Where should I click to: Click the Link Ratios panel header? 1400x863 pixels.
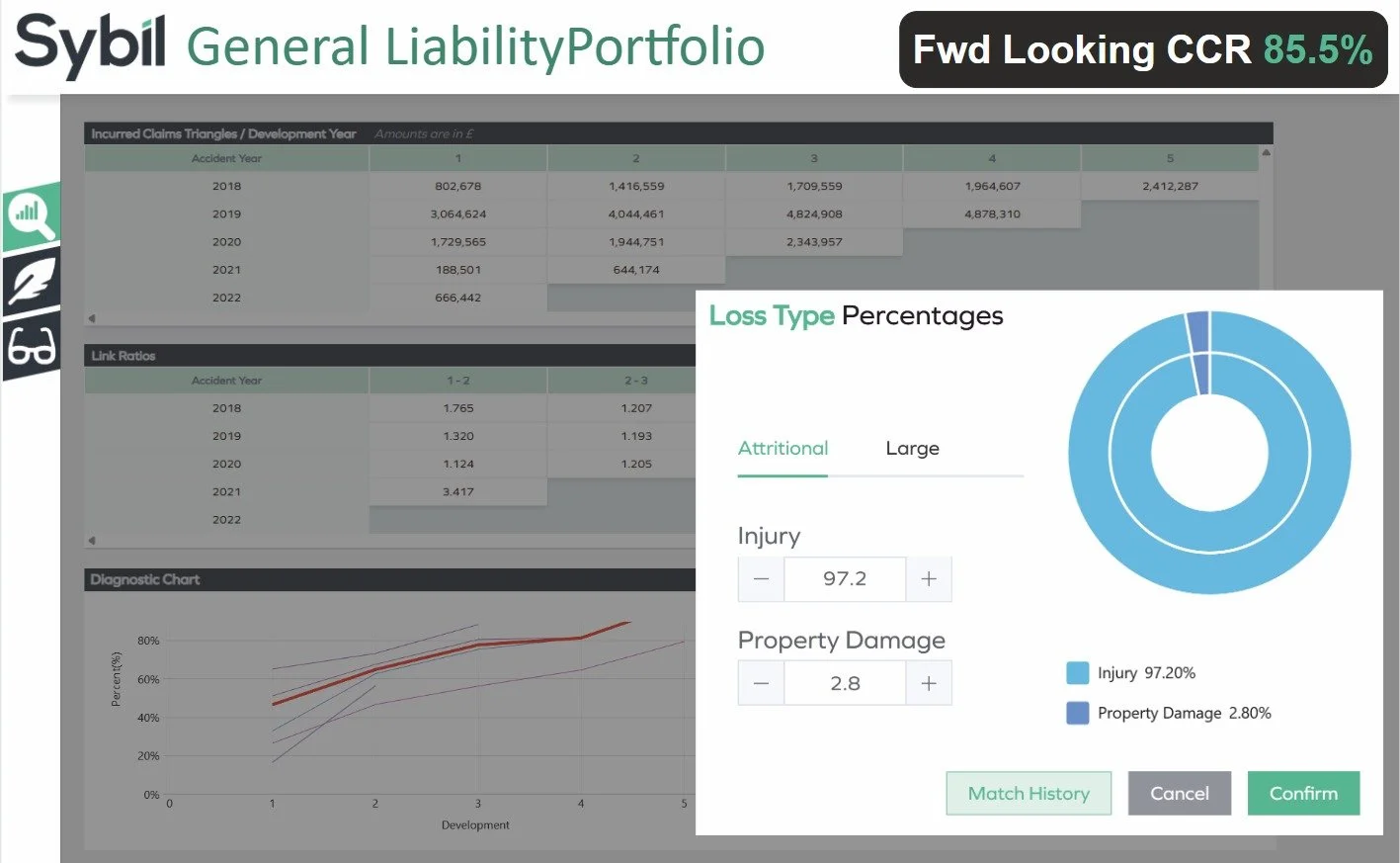(x=390, y=356)
